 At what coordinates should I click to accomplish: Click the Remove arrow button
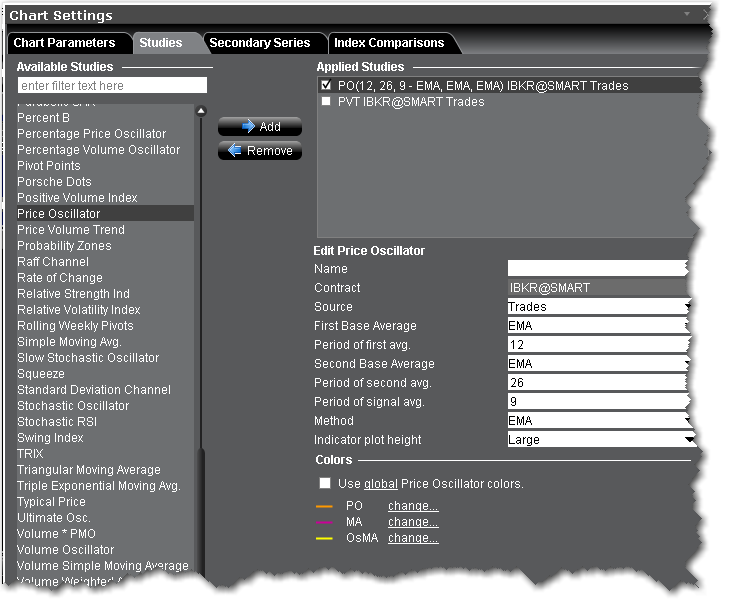point(259,151)
